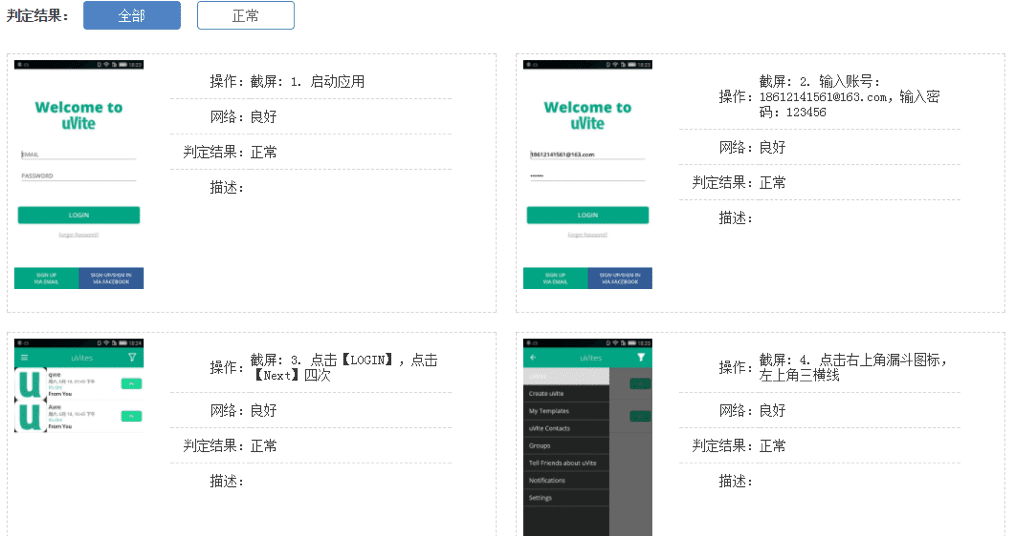Select Tell Friends about uVite menu entry
Screen dimensions: 1016x536
566,463
